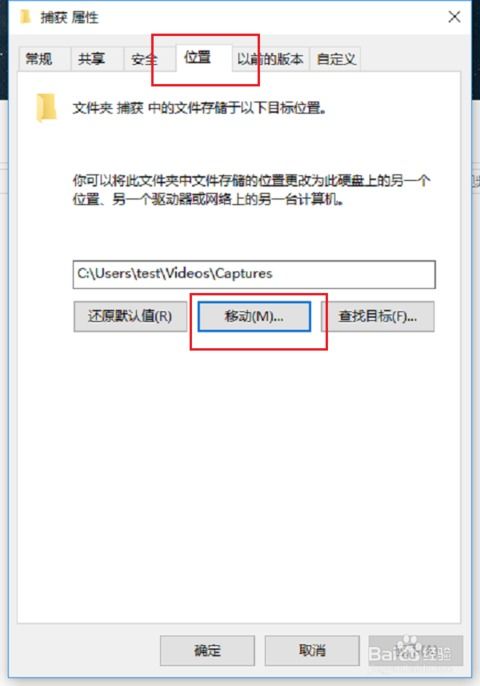480x686 pixels.
Task: Click the 文件夹 捕获 中的文件存储 description line
Action: (x=200, y=108)
